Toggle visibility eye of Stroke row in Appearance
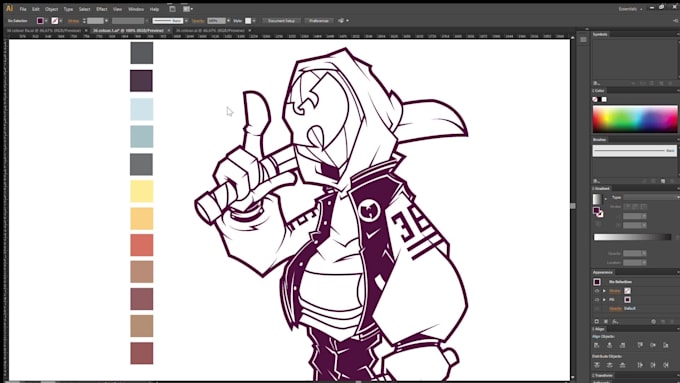 597,291
